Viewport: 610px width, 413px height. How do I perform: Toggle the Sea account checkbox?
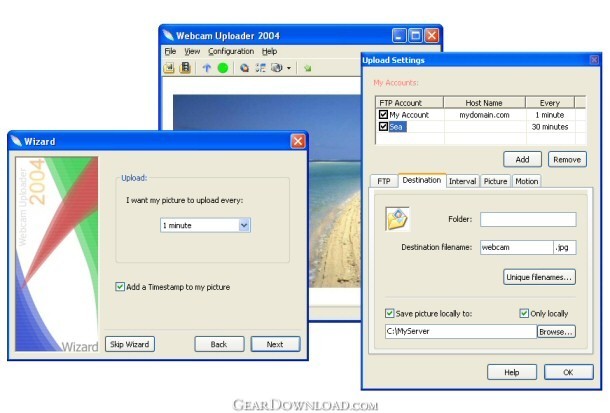383,126
